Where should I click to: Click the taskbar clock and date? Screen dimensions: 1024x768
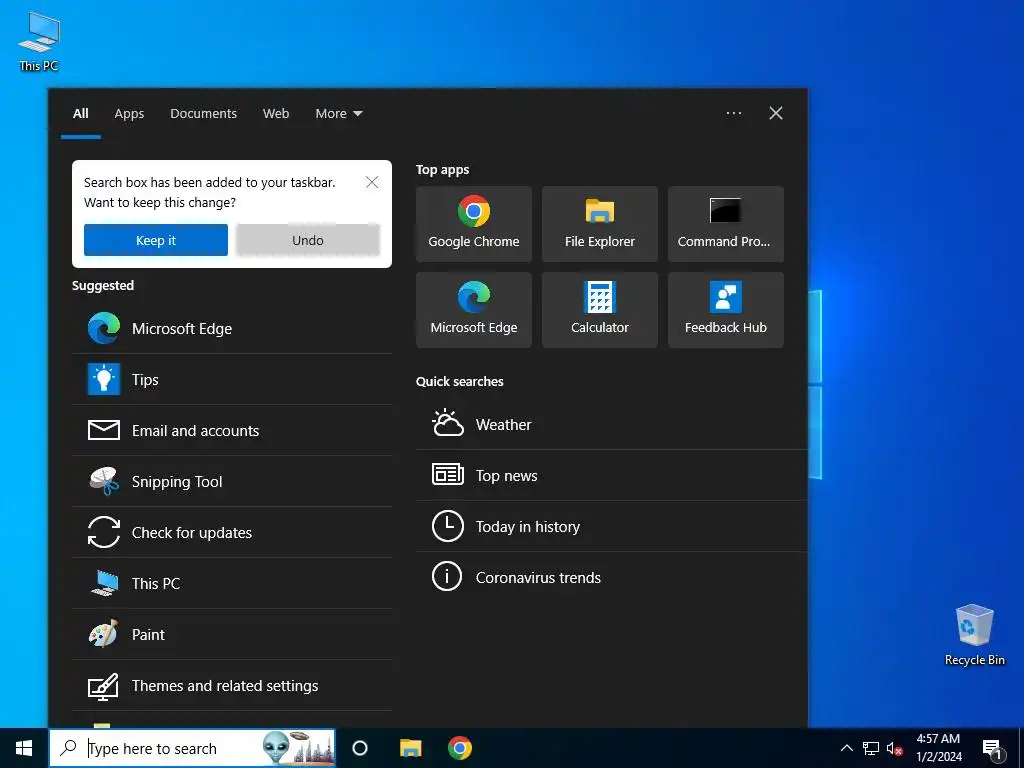tap(938, 748)
